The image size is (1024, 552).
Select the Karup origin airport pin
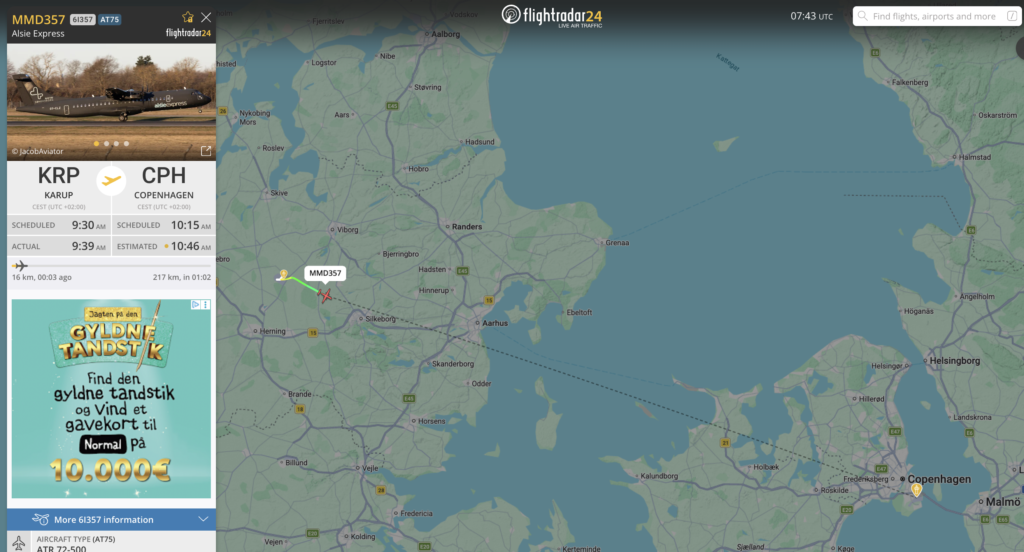tap(283, 275)
